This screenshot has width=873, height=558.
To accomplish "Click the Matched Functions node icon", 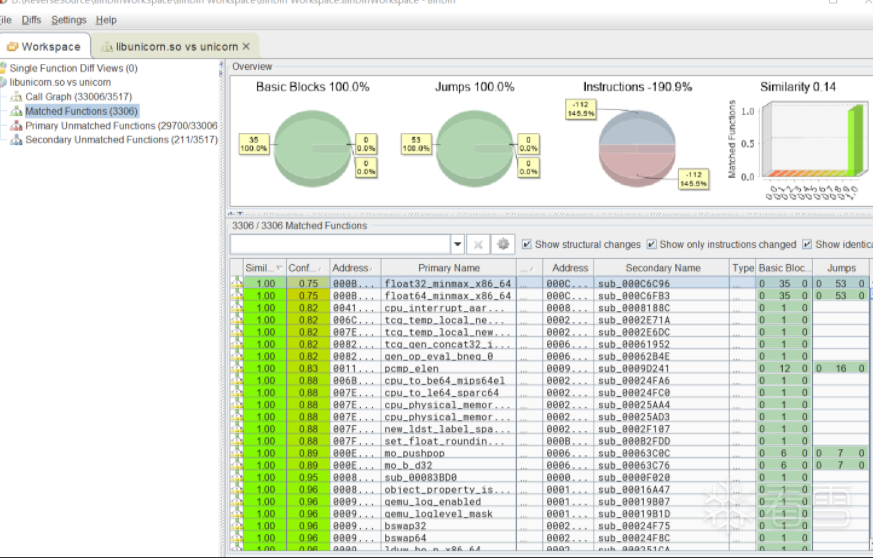I will [x=16, y=111].
